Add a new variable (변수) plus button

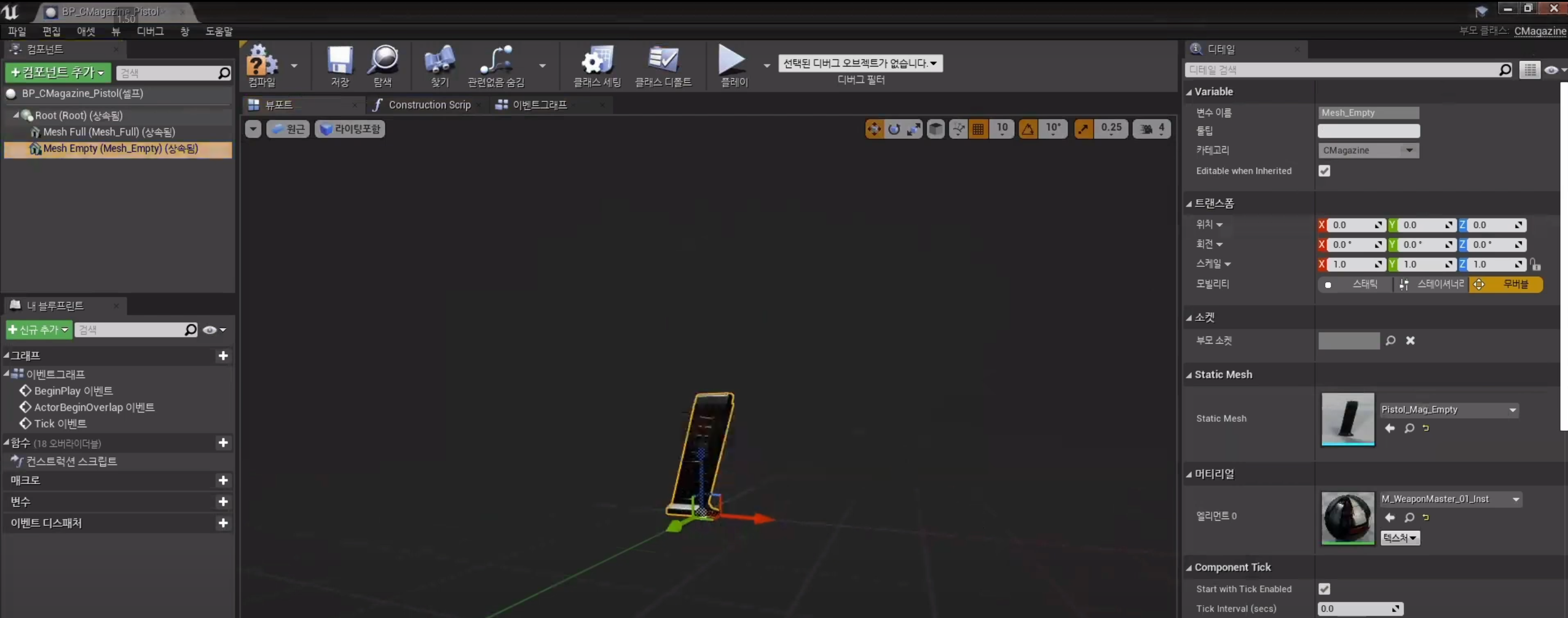(x=223, y=502)
